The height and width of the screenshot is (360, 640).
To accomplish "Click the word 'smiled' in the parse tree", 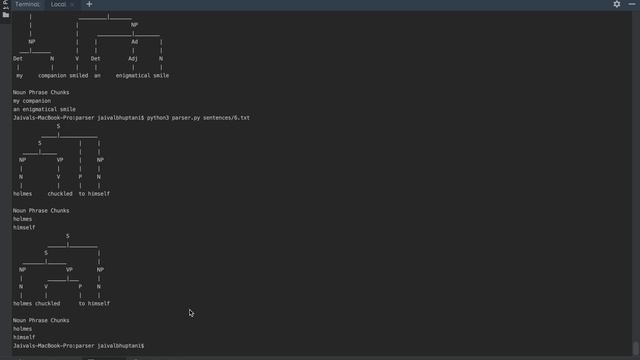I will pyautogui.click(x=78, y=76).
